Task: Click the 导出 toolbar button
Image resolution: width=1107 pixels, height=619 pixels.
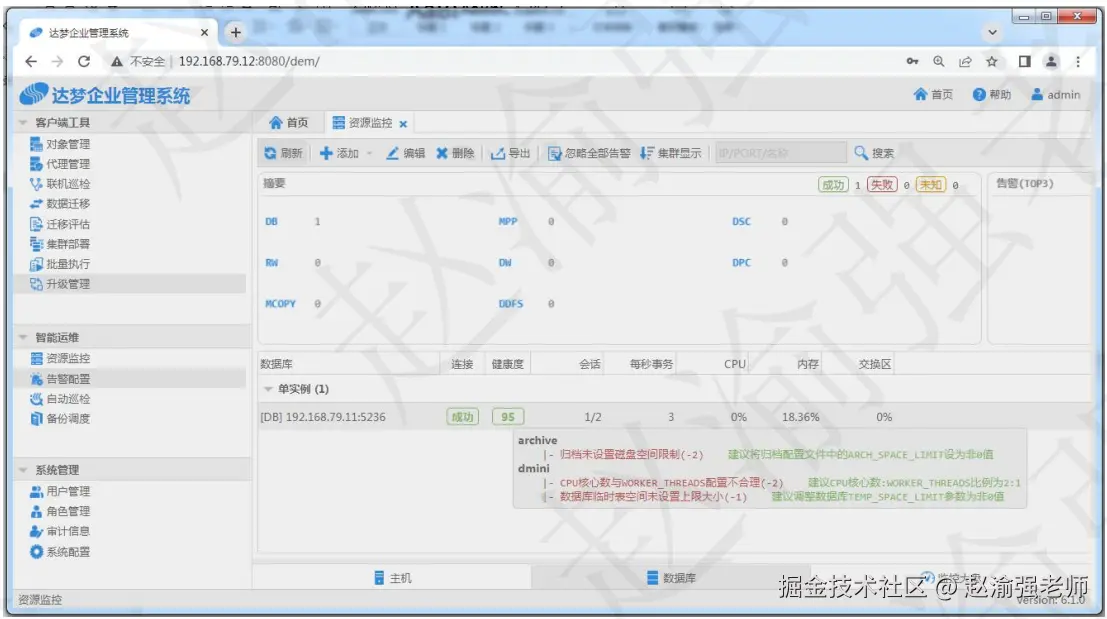Action: pos(510,153)
